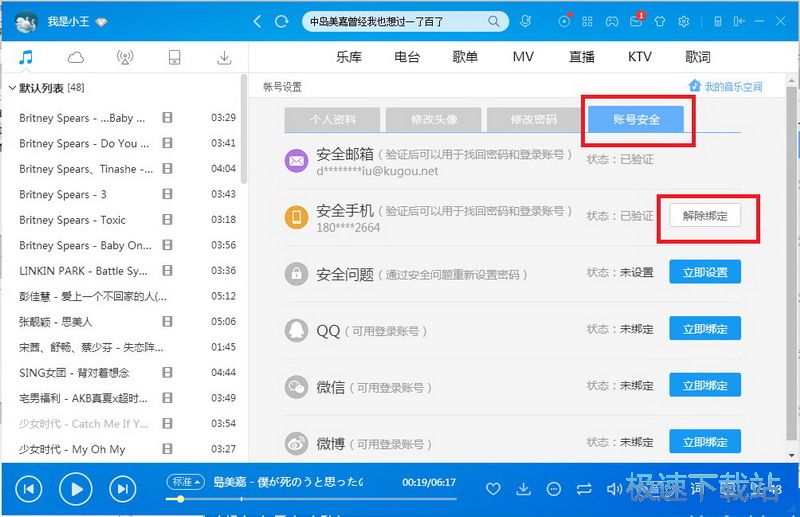Click the play button
The height and width of the screenshot is (517, 800).
point(76,489)
